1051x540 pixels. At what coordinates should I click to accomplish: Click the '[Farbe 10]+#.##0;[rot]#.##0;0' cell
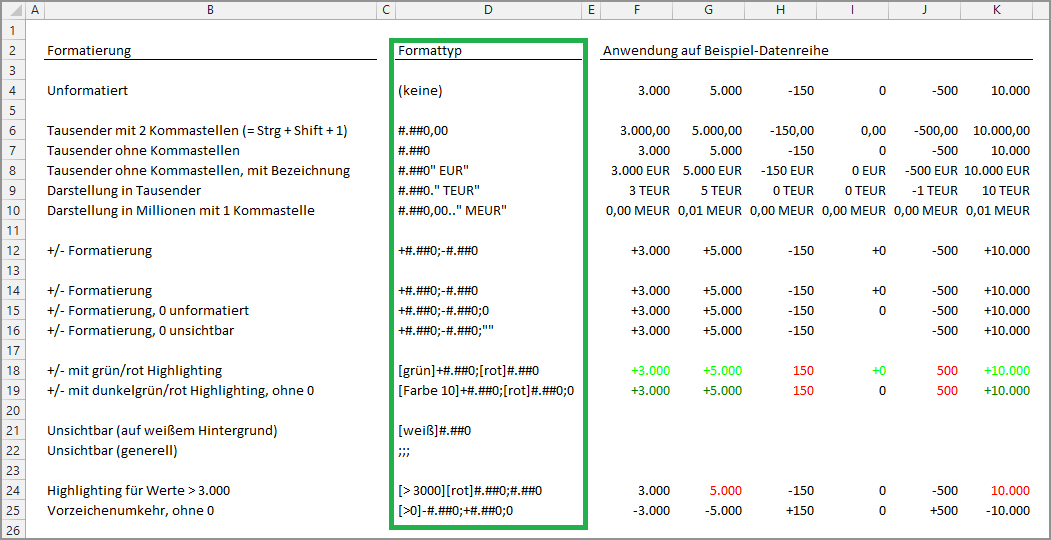486,391
